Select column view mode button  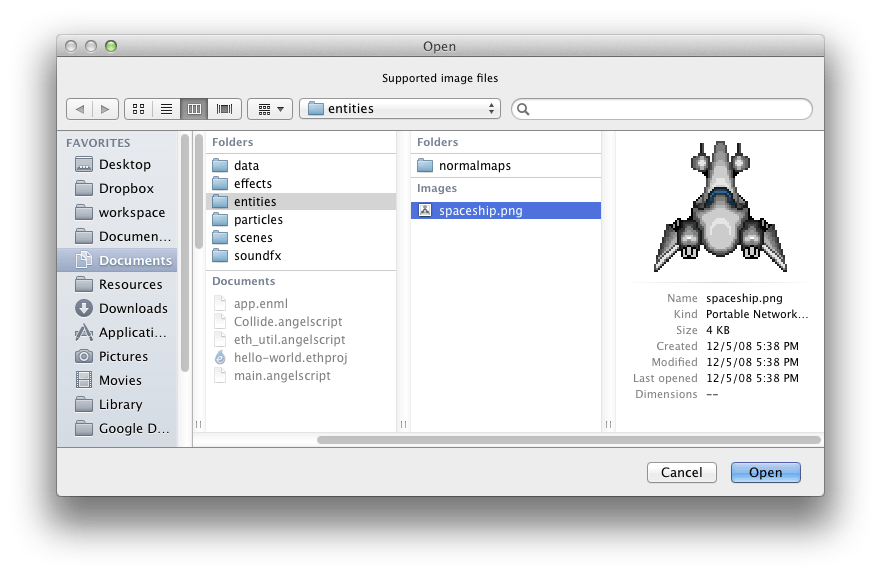point(195,108)
